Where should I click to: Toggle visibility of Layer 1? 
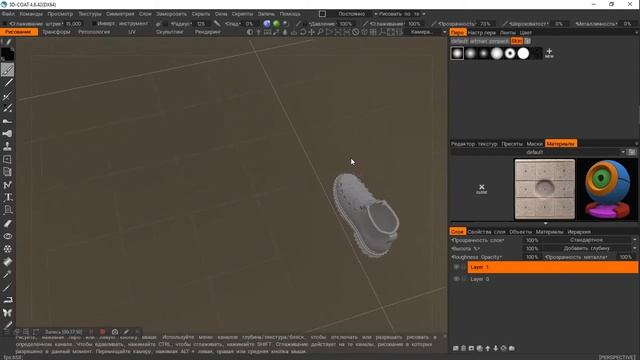pos(456,267)
